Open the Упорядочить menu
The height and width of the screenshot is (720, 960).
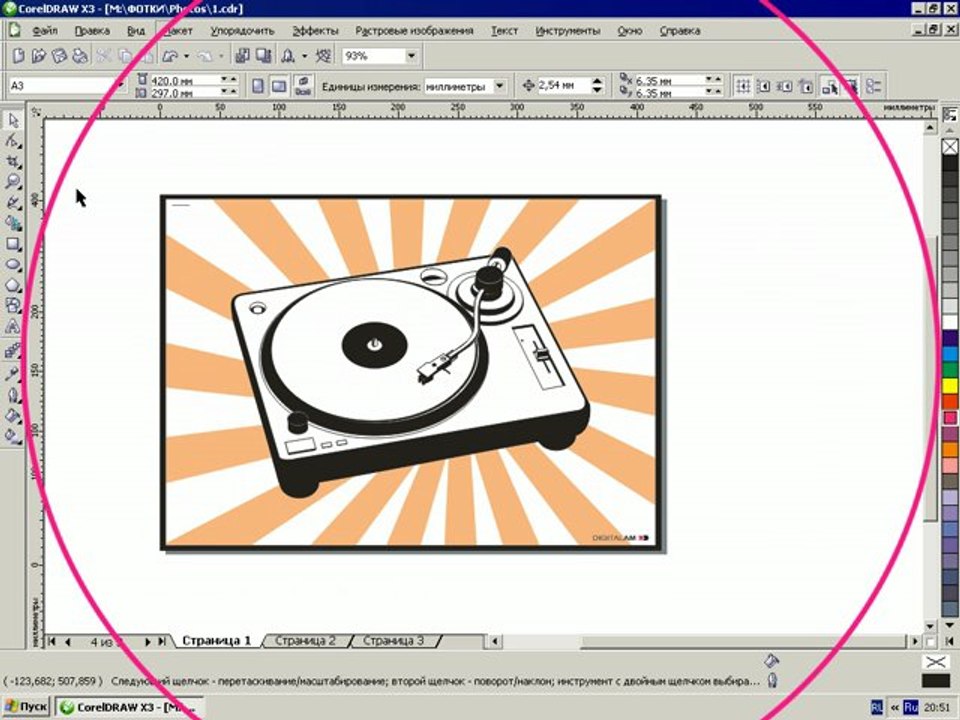(242, 30)
